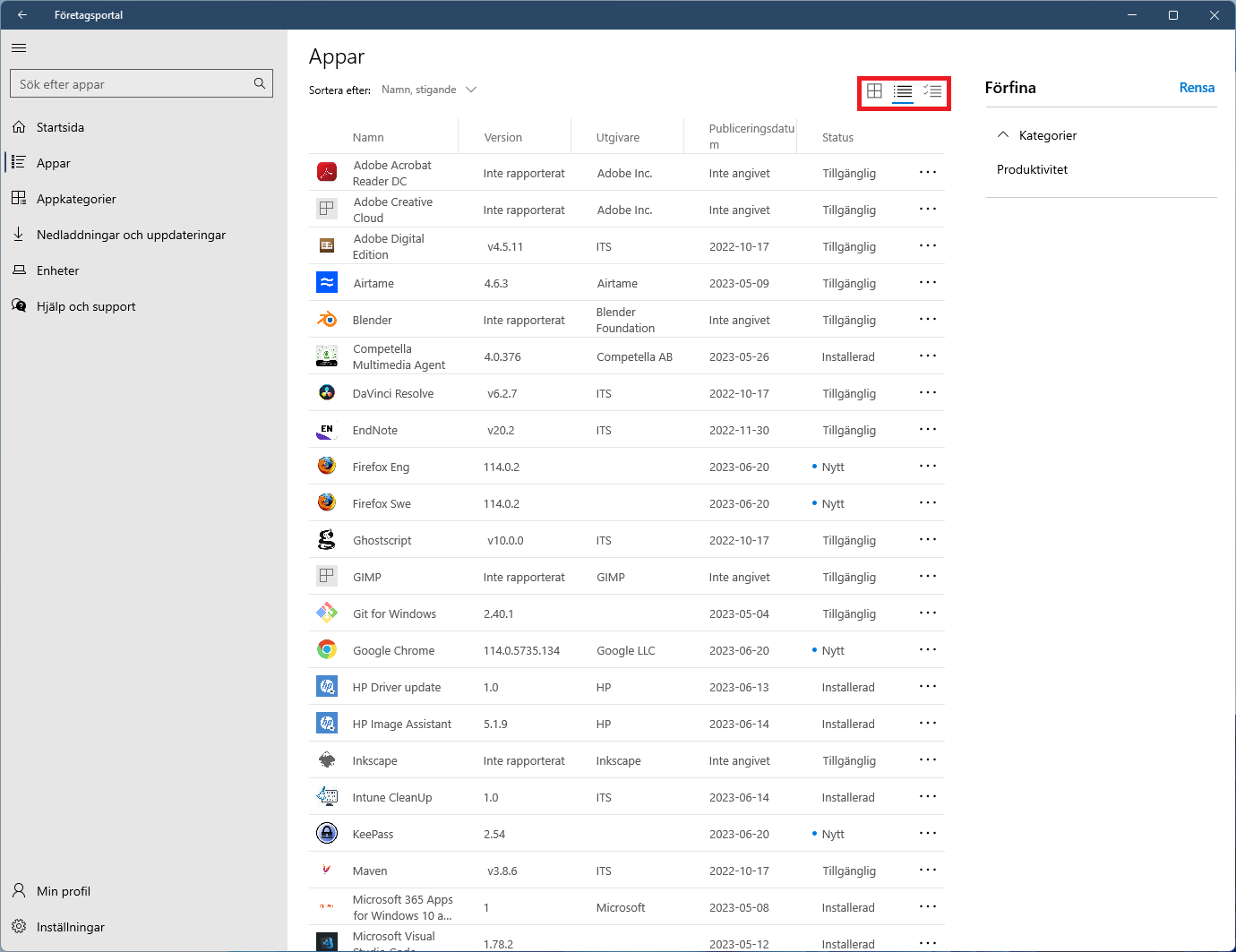Open more options for Maven row

(928, 870)
